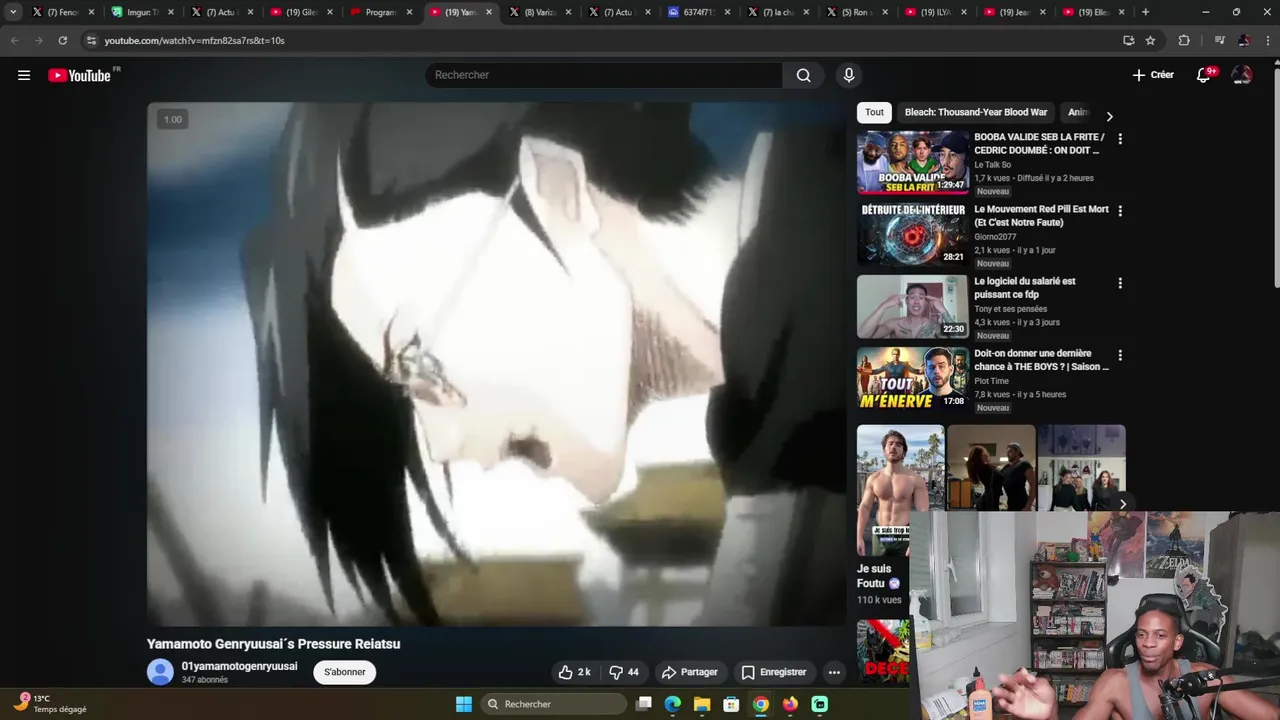Open the YouTube guide hamburger menu
Viewport: 1280px width, 720px height.
coord(24,75)
